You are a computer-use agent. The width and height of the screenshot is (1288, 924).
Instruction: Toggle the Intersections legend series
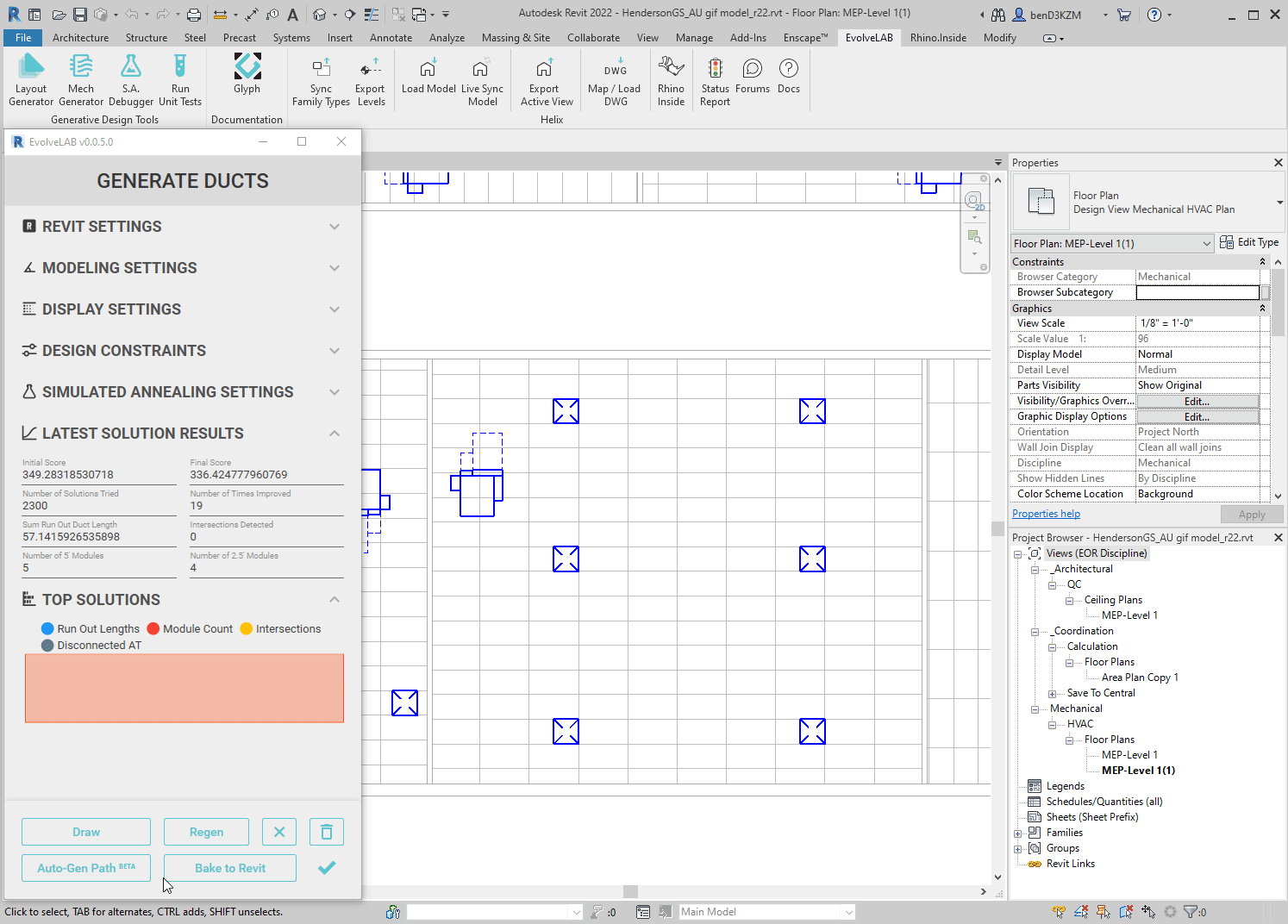280,628
